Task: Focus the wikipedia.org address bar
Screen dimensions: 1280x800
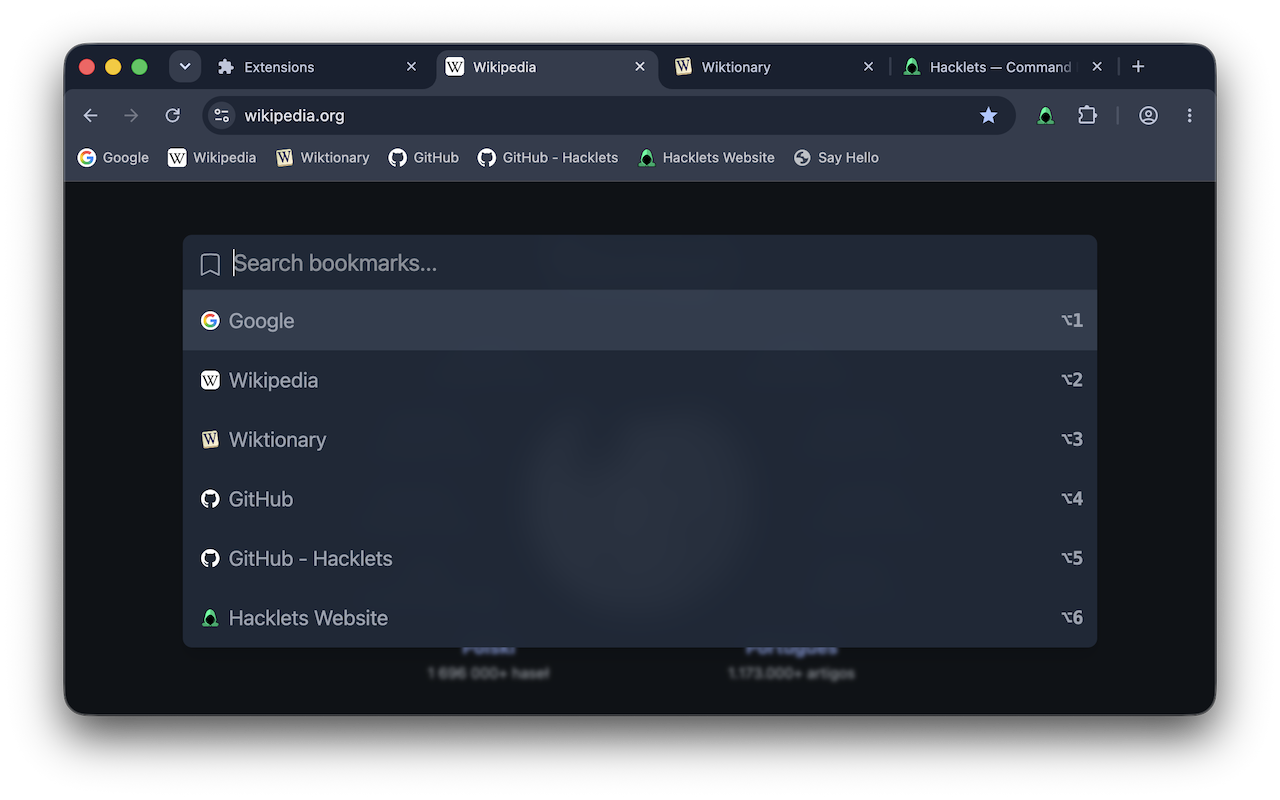Action: click(x=609, y=116)
